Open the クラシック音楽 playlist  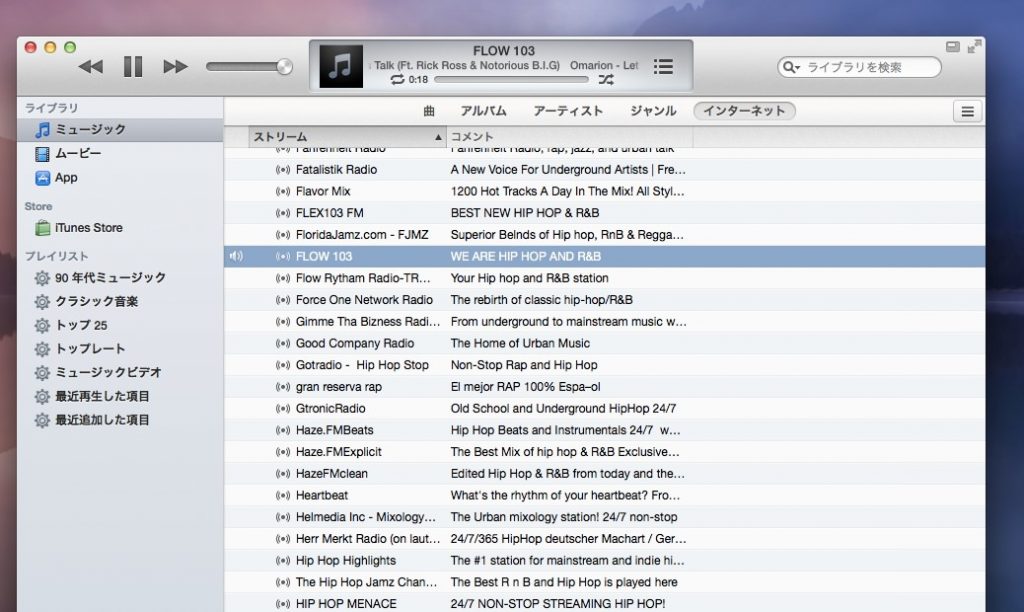tap(120, 301)
